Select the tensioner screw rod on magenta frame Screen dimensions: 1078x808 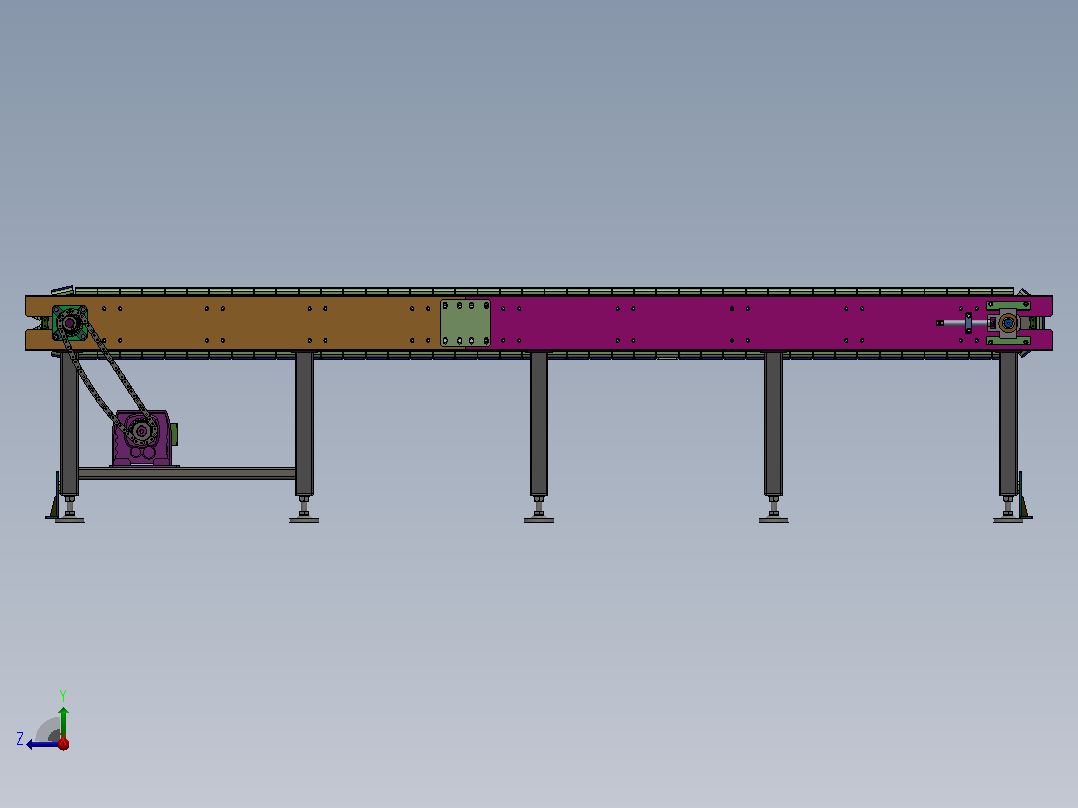tap(962, 323)
